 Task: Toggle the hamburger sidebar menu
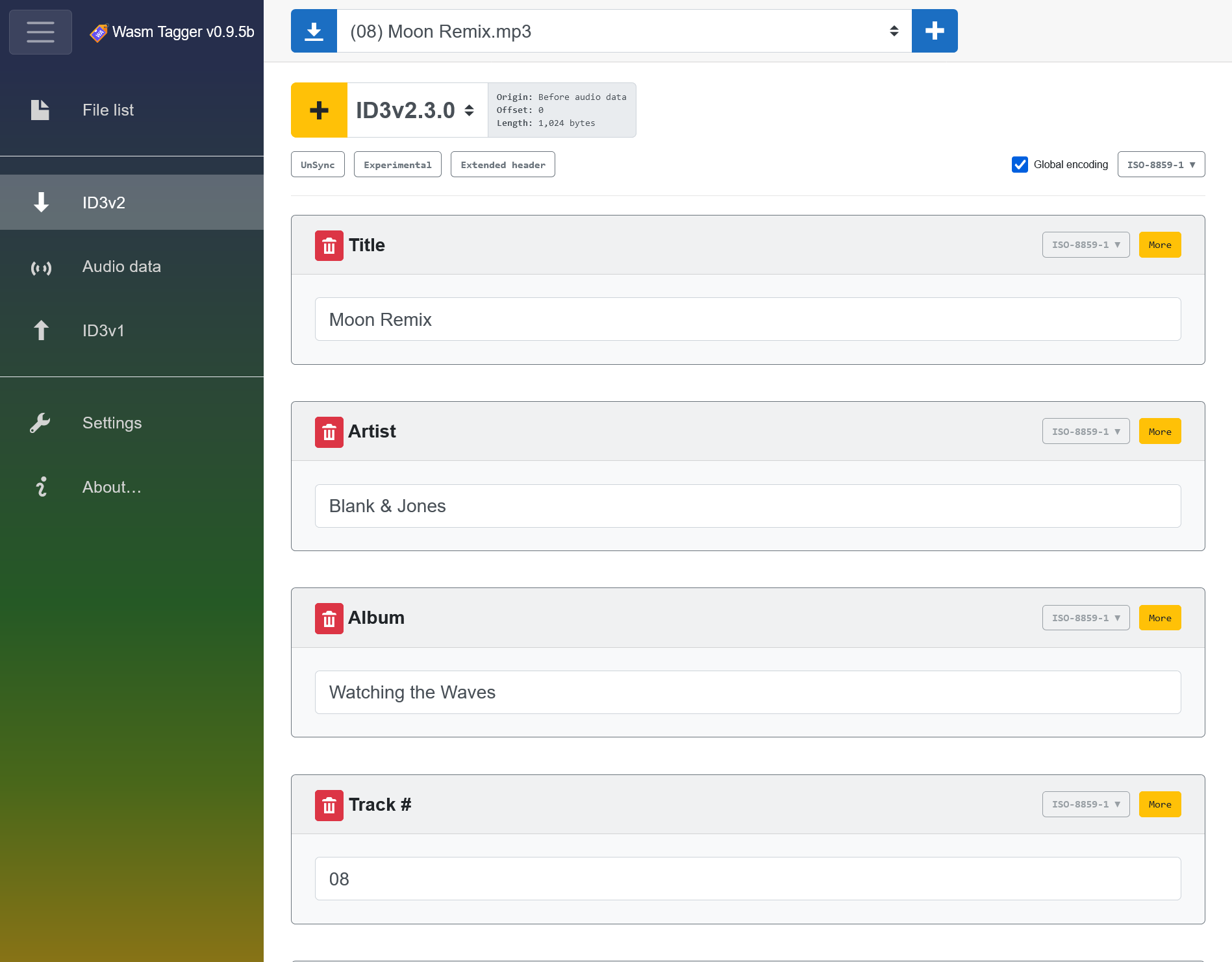[40, 32]
